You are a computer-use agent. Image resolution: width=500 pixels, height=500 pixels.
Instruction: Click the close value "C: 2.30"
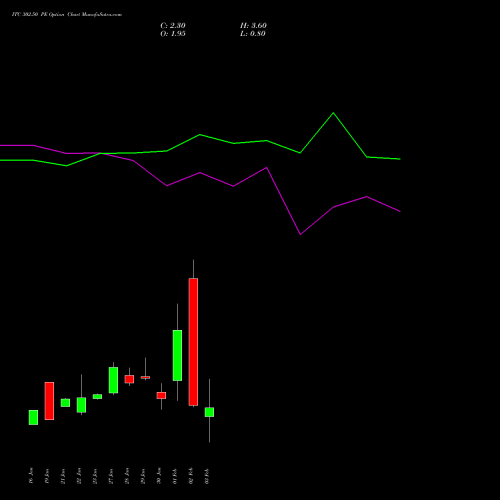pos(173,26)
